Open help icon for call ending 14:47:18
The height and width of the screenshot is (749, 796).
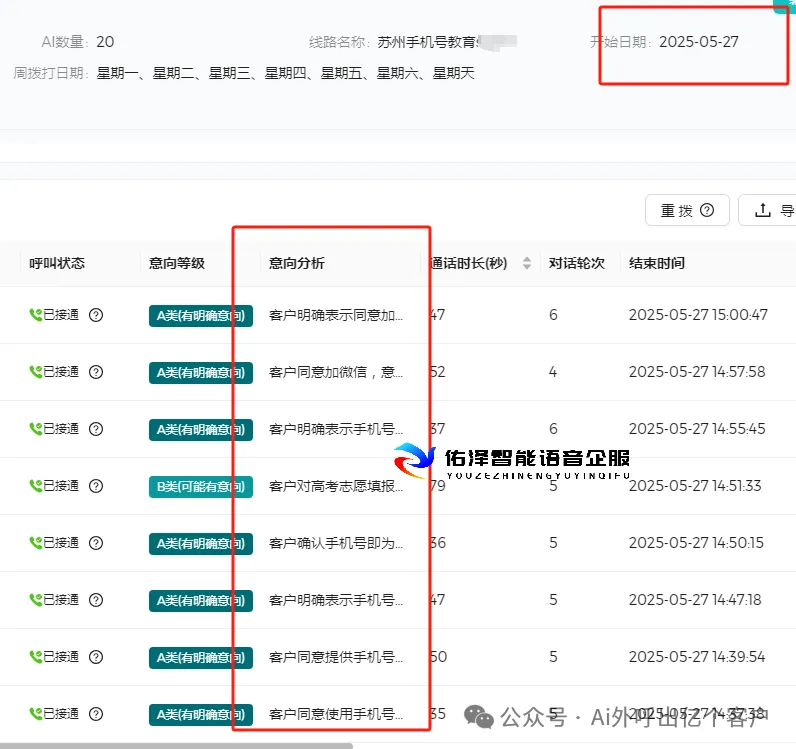96,600
